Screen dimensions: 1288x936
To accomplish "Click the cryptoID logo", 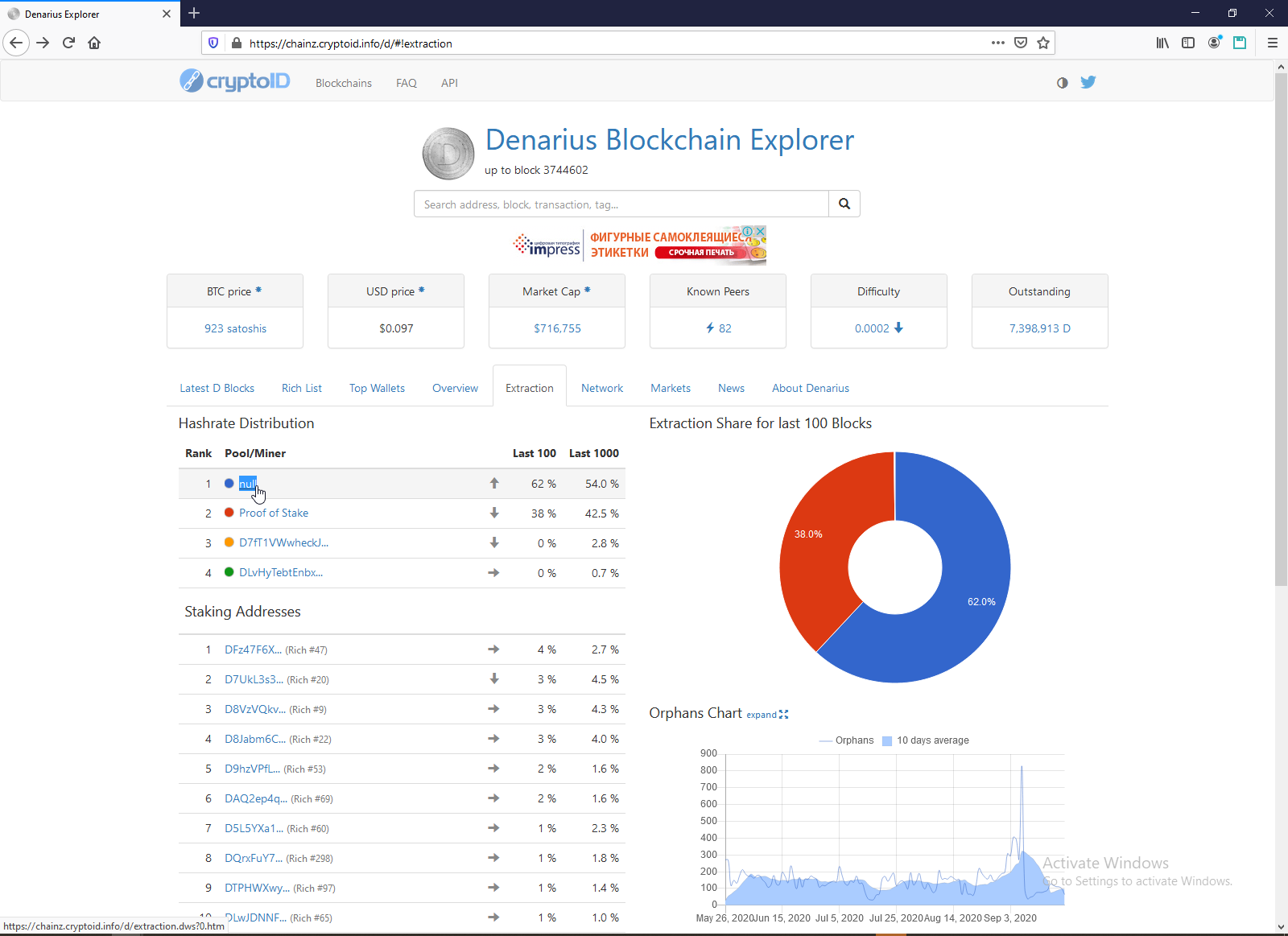I will click(234, 81).
